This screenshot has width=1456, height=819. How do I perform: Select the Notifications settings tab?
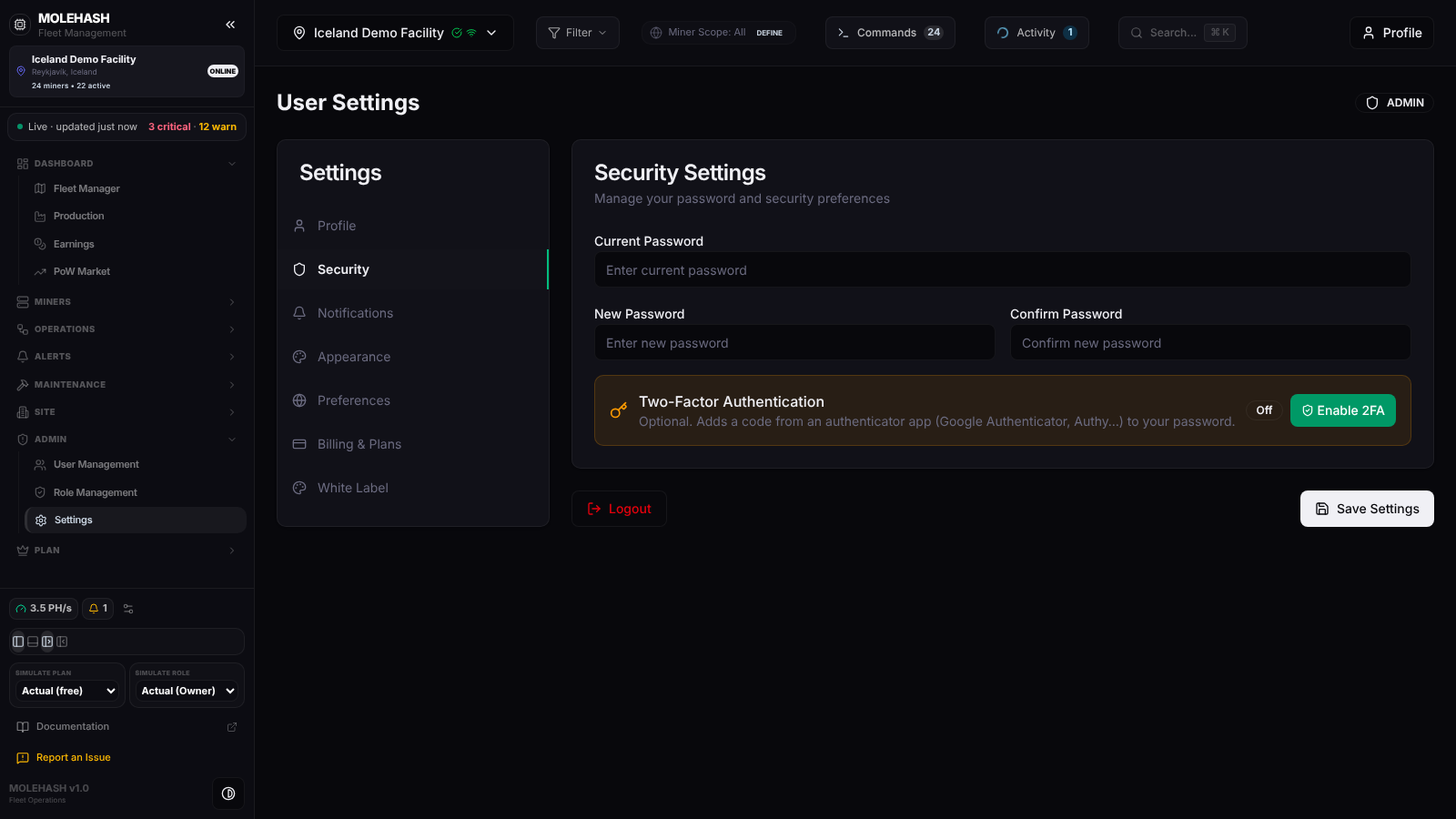(413, 313)
